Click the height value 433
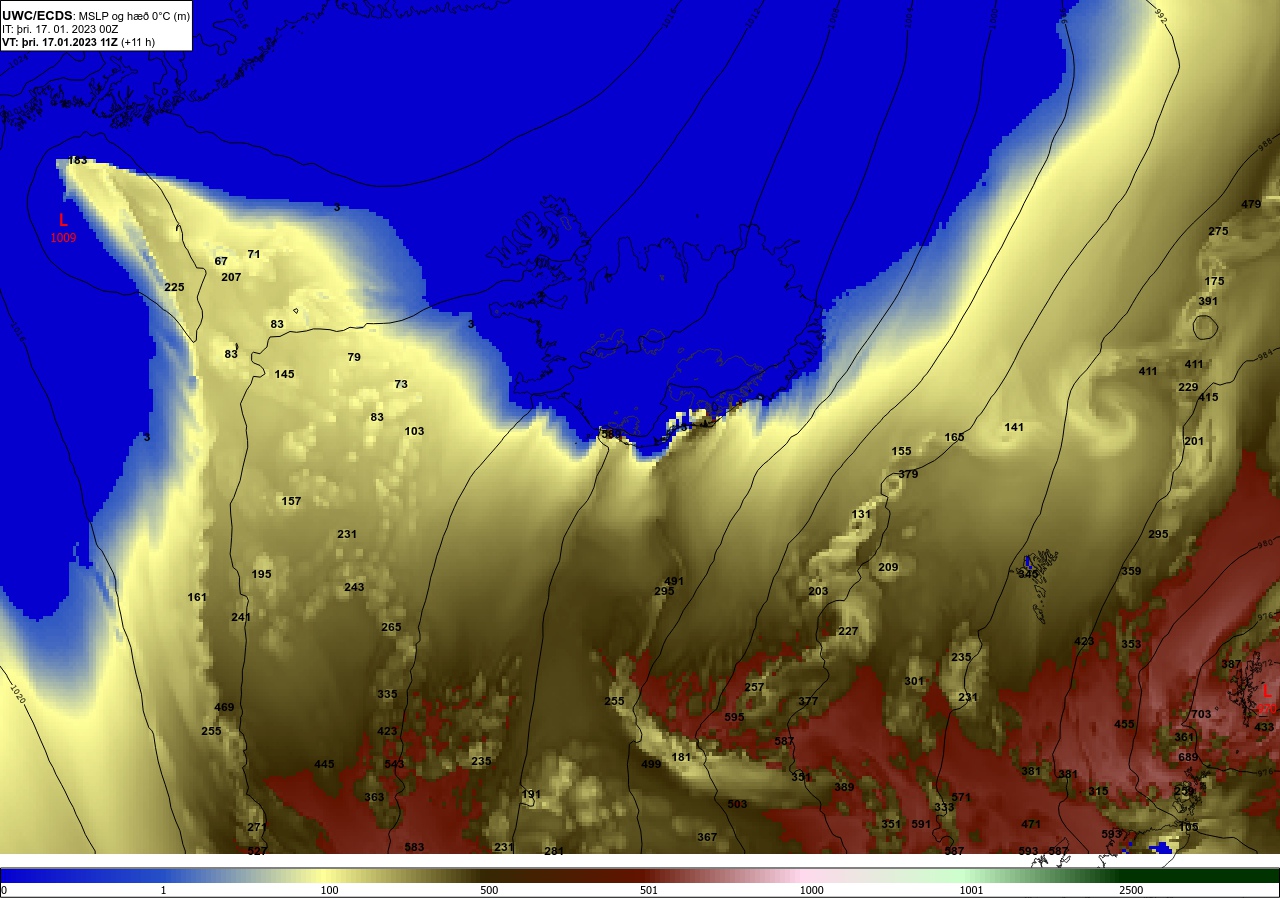This screenshot has width=1280, height=898. point(1264,728)
